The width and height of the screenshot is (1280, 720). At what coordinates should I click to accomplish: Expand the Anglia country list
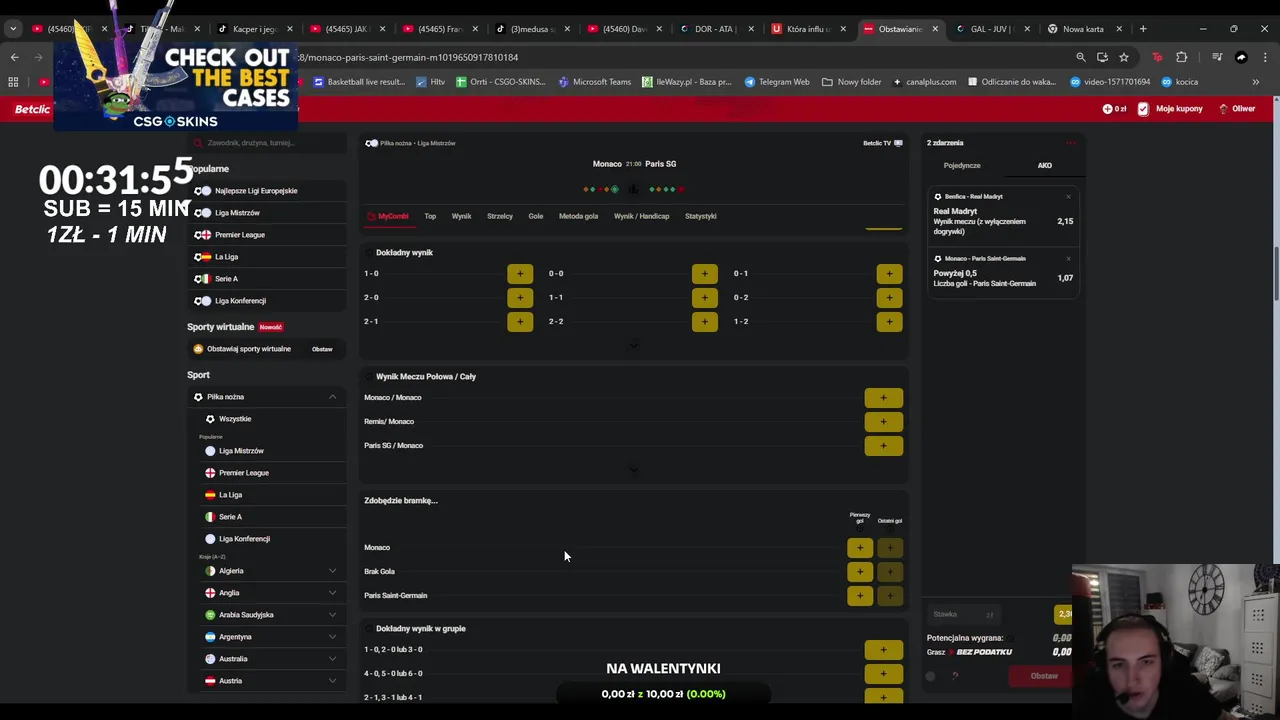click(x=332, y=593)
